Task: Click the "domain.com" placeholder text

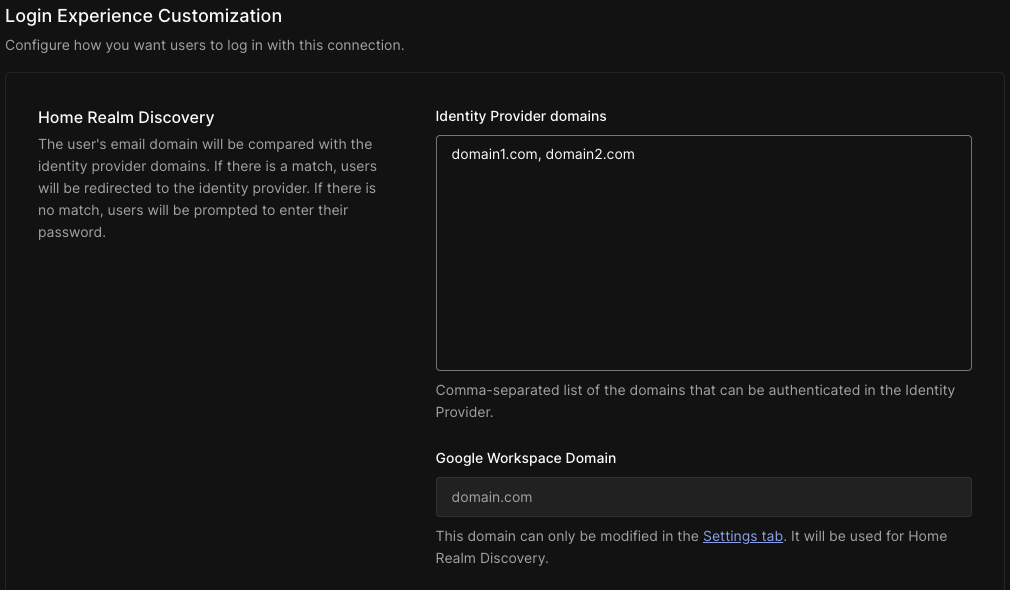Action: point(491,497)
